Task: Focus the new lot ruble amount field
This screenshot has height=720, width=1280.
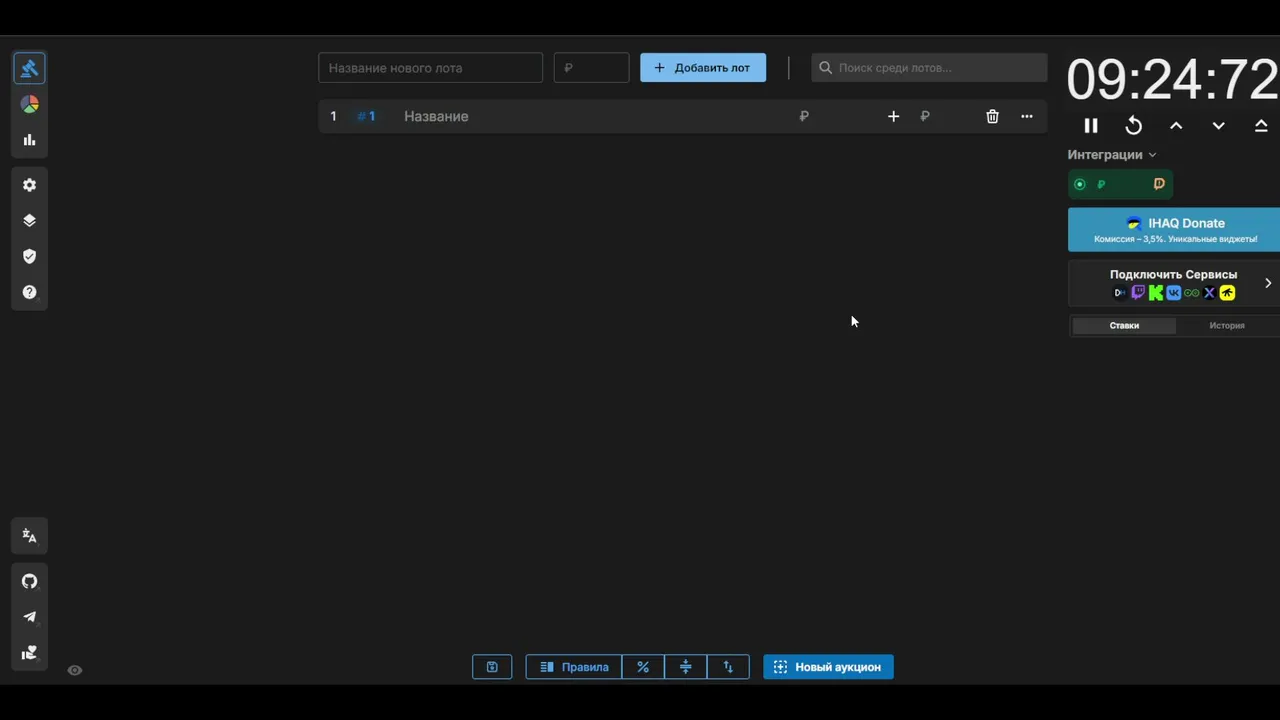Action: 591,68
